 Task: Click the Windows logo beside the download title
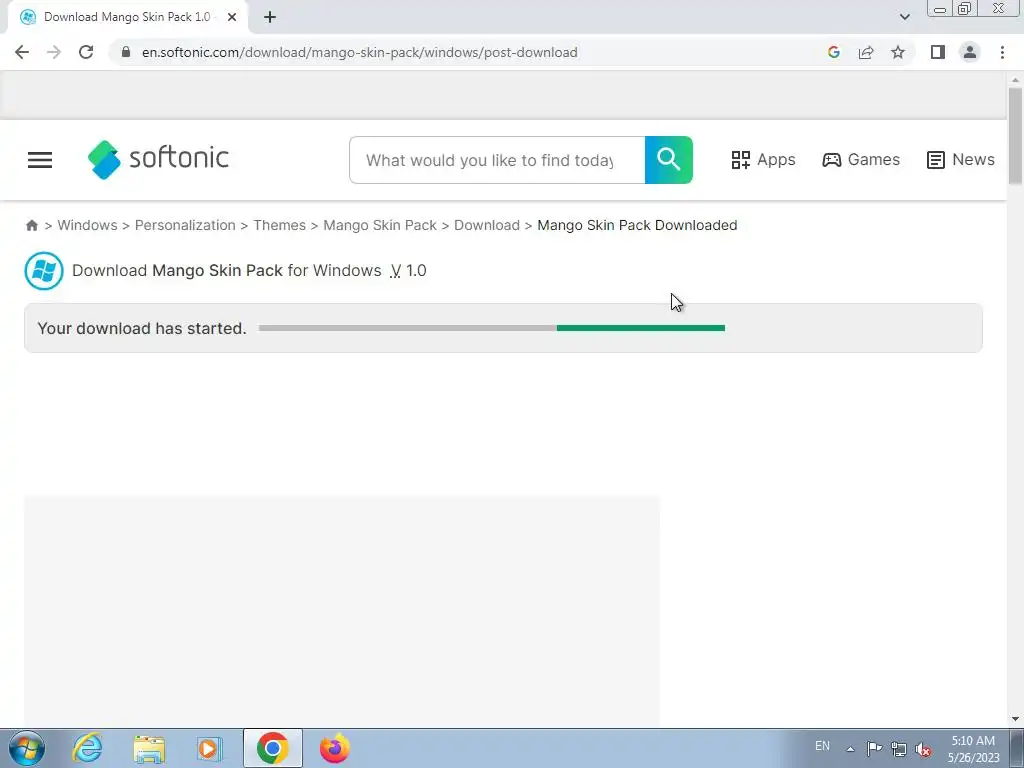(x=44, y=270)
